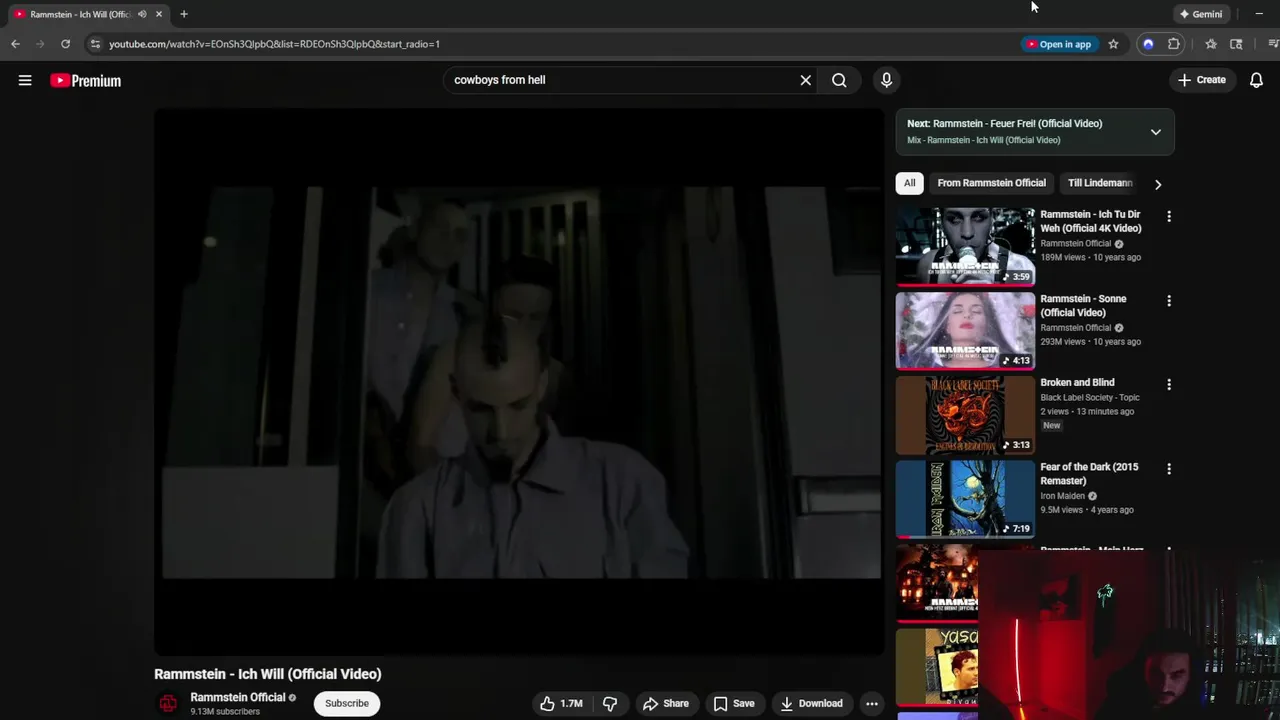The width and height of the screenshot is (1280, 720).
Task: Open the YouTube guide hamburger menu
Action: click(x=25, y=80)
